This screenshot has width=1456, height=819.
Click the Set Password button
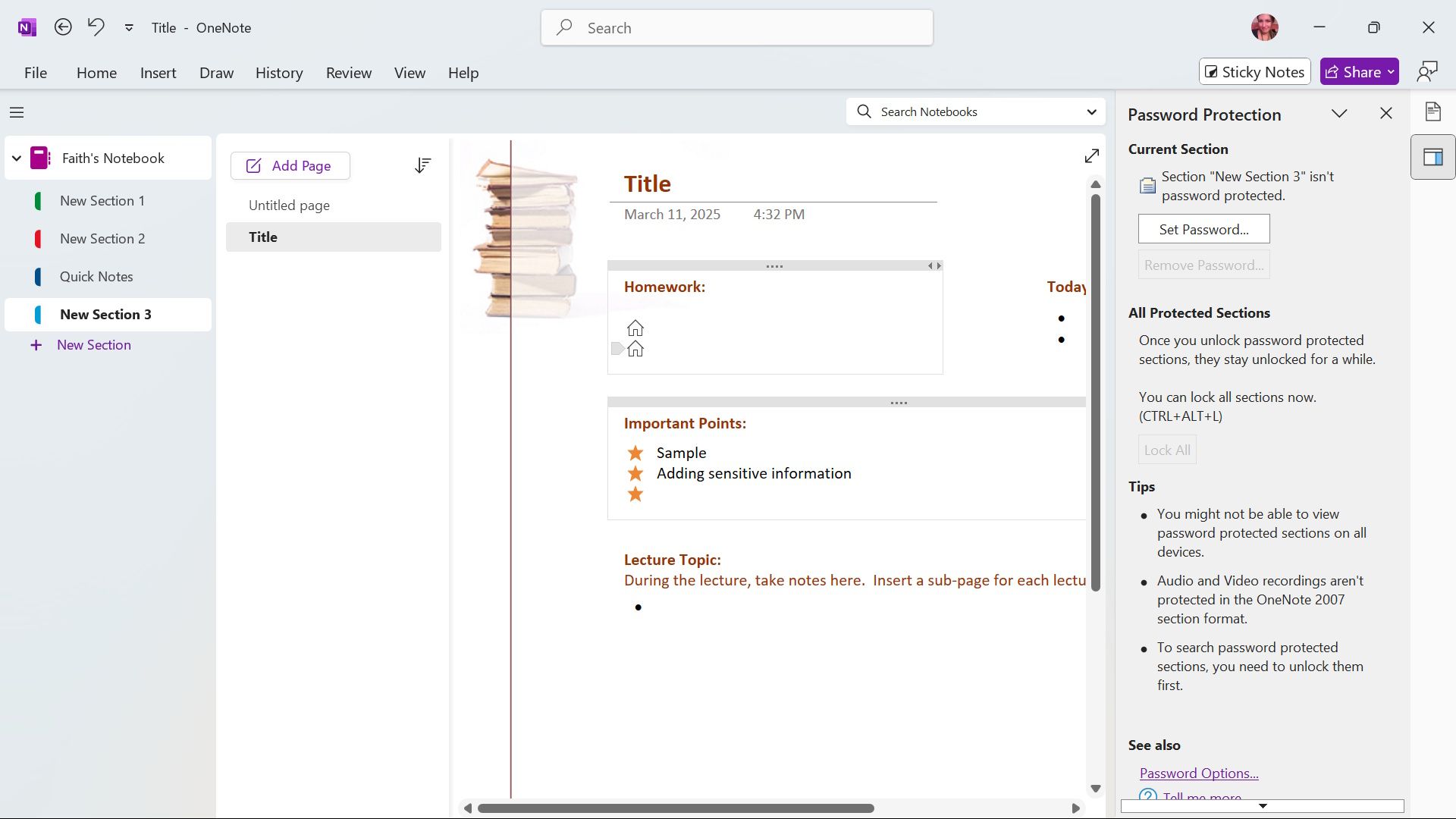[x=1203, y=229]
